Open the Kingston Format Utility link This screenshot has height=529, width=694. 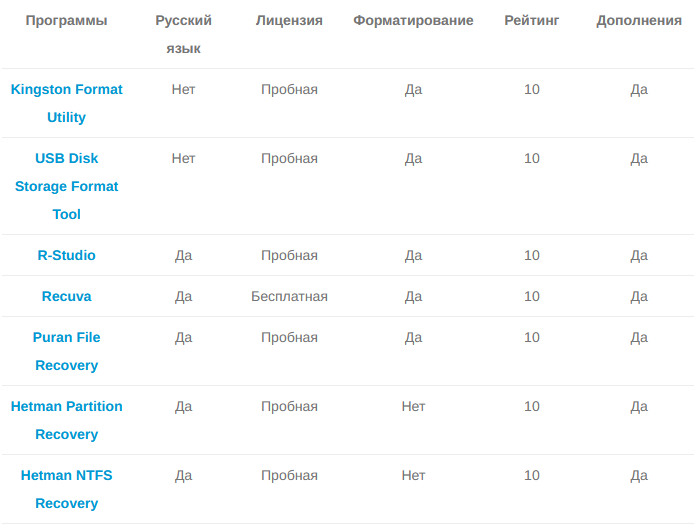tap(66, 103)
